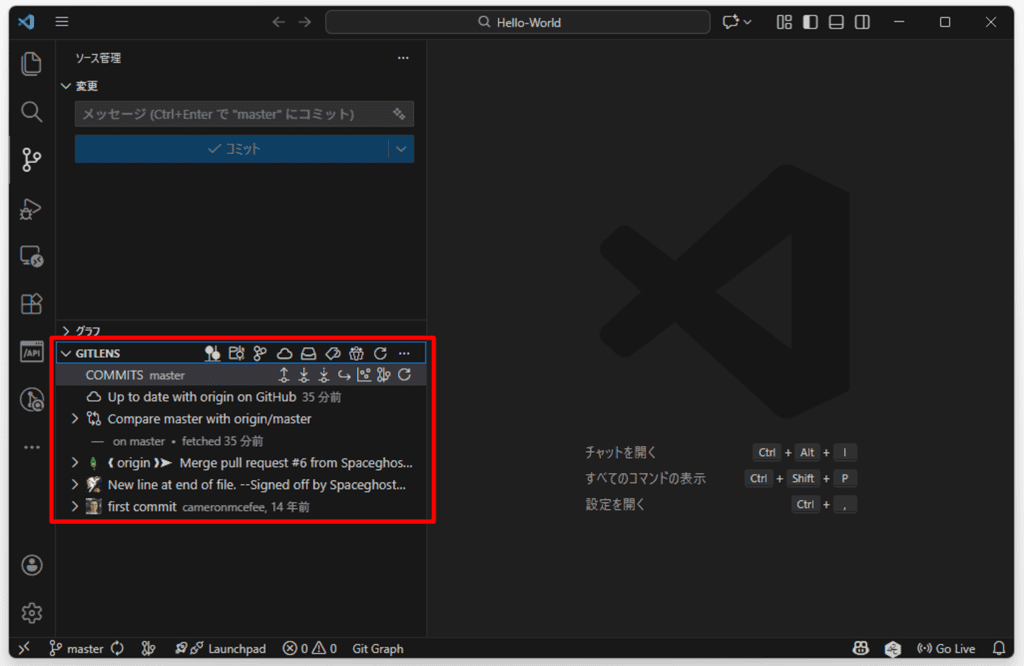Screen dimensions: 1024x666
Task: Refresh the GITLENS section with its refresh icon
Action: tap(379, 353)
